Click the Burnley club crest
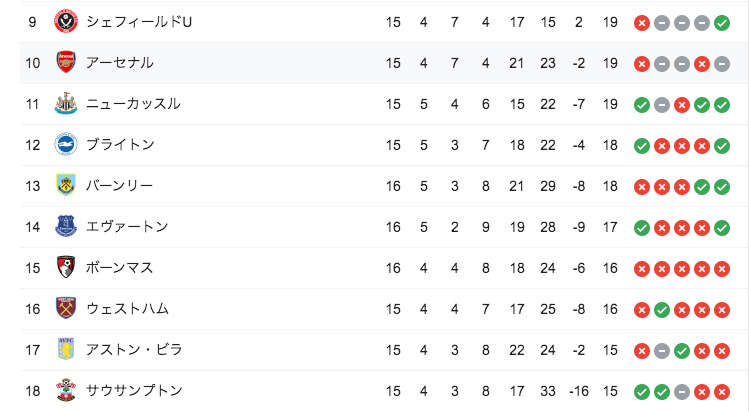The width and height of the screenshot is (749, 411). click(66, 185)
